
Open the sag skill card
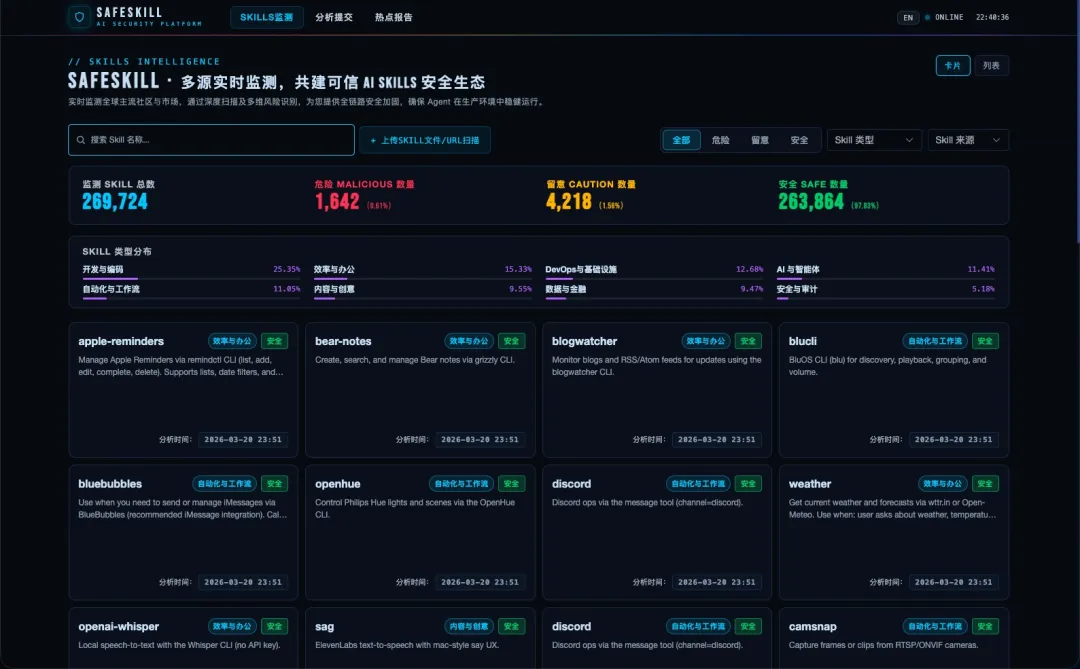pyautogui.click(x=420, y=638)
